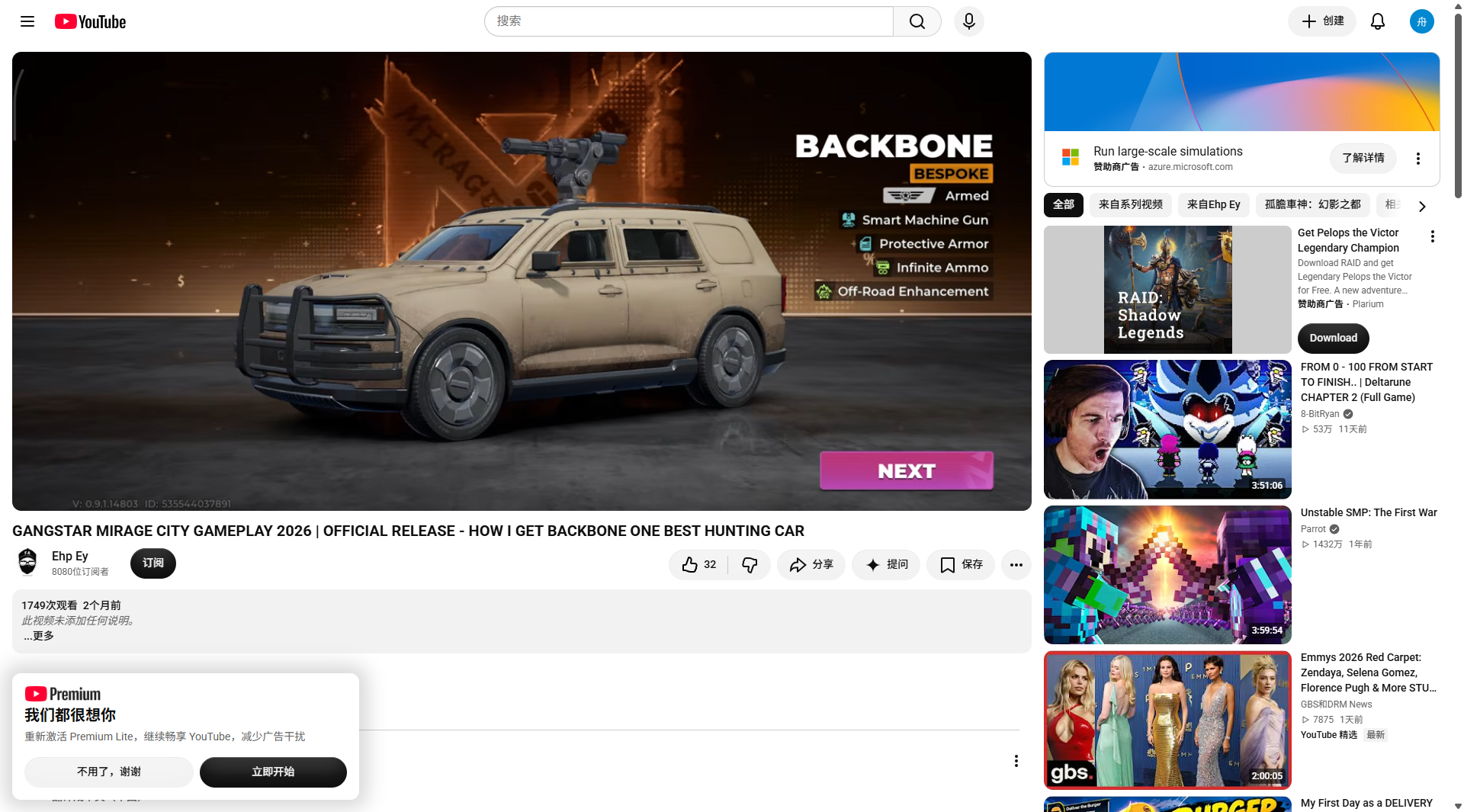The image size is (1464, 812).
Task: Open options for RAID Shadow Legends ad
Action: click(x=1432, y=237)
